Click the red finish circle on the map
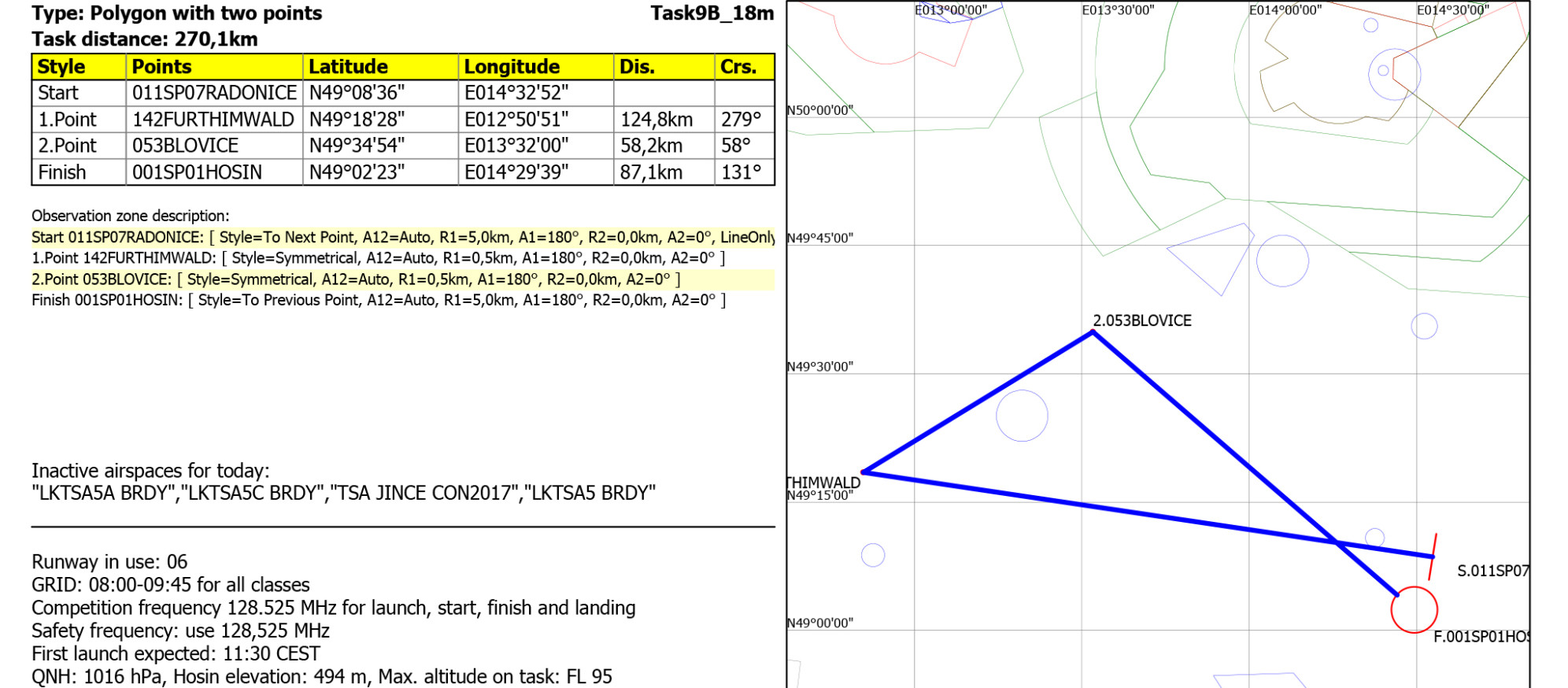The image size is (1568, 688). click(x=1414, y=609)
